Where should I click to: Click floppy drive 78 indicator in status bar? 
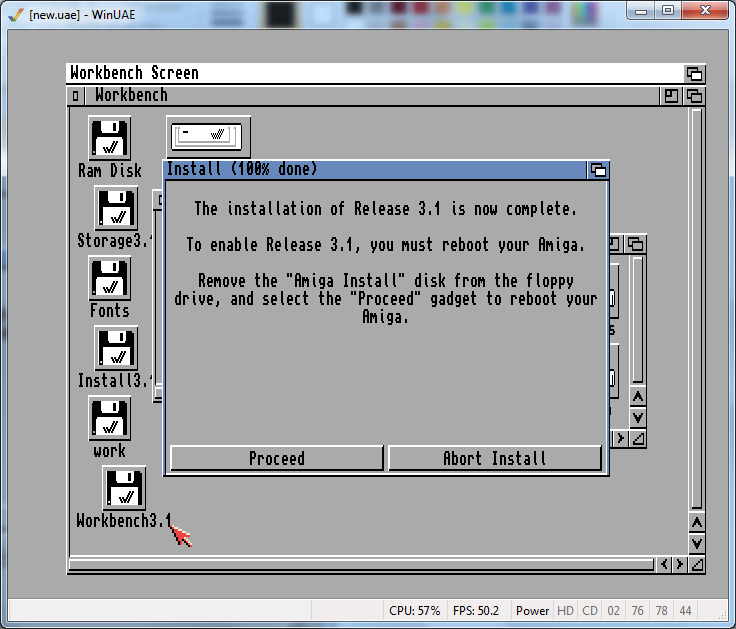661,611
